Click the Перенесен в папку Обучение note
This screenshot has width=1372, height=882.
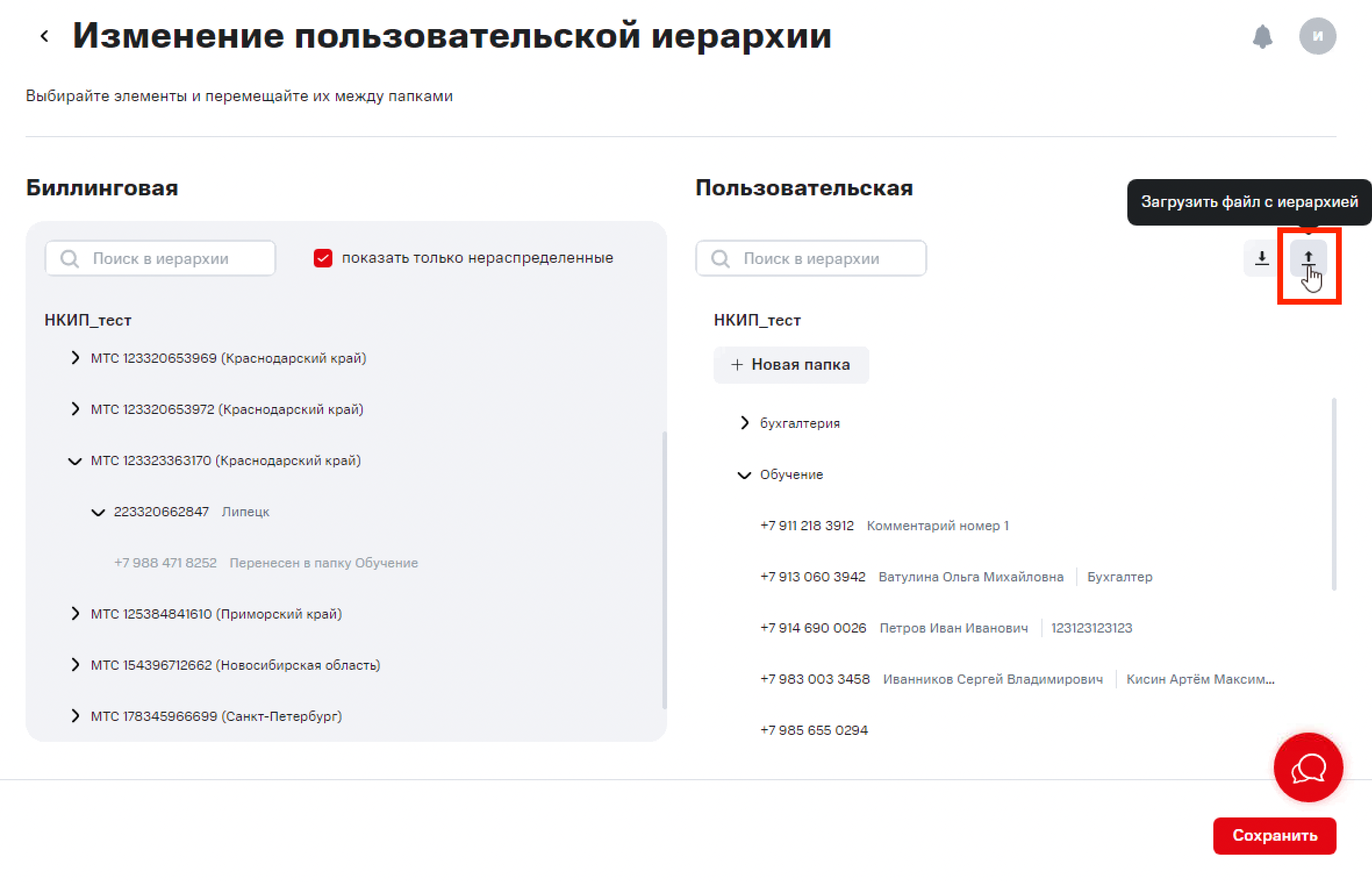tap(324, 563)
